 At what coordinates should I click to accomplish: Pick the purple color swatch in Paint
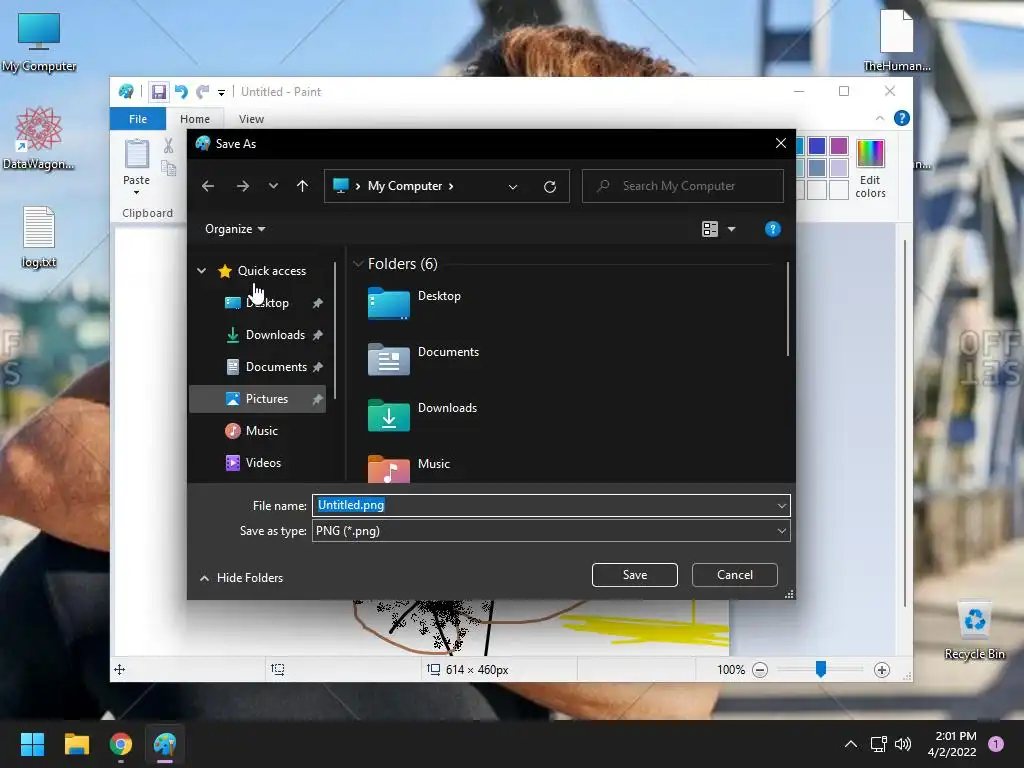(x=839, y=146)
